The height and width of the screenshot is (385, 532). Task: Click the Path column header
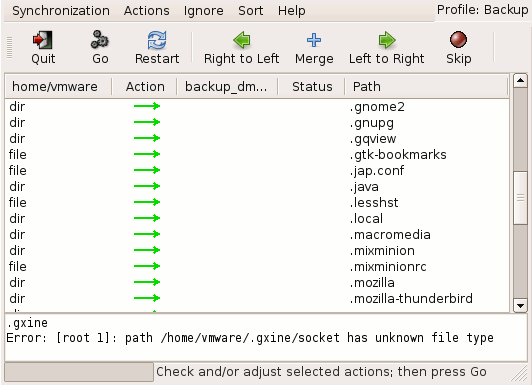(426, 86)
